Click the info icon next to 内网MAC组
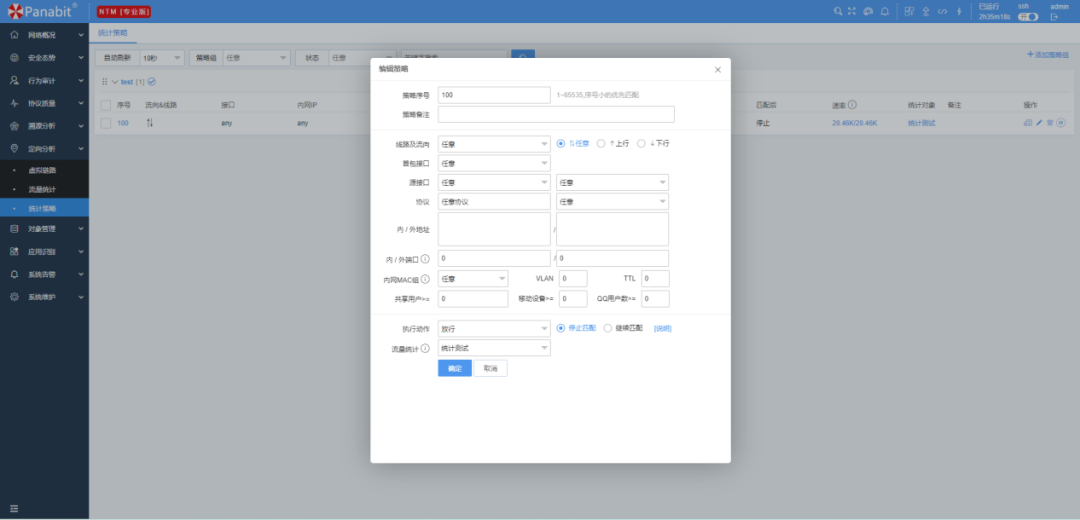Screen dimensions: 1080x520 (x=425, y=279)
